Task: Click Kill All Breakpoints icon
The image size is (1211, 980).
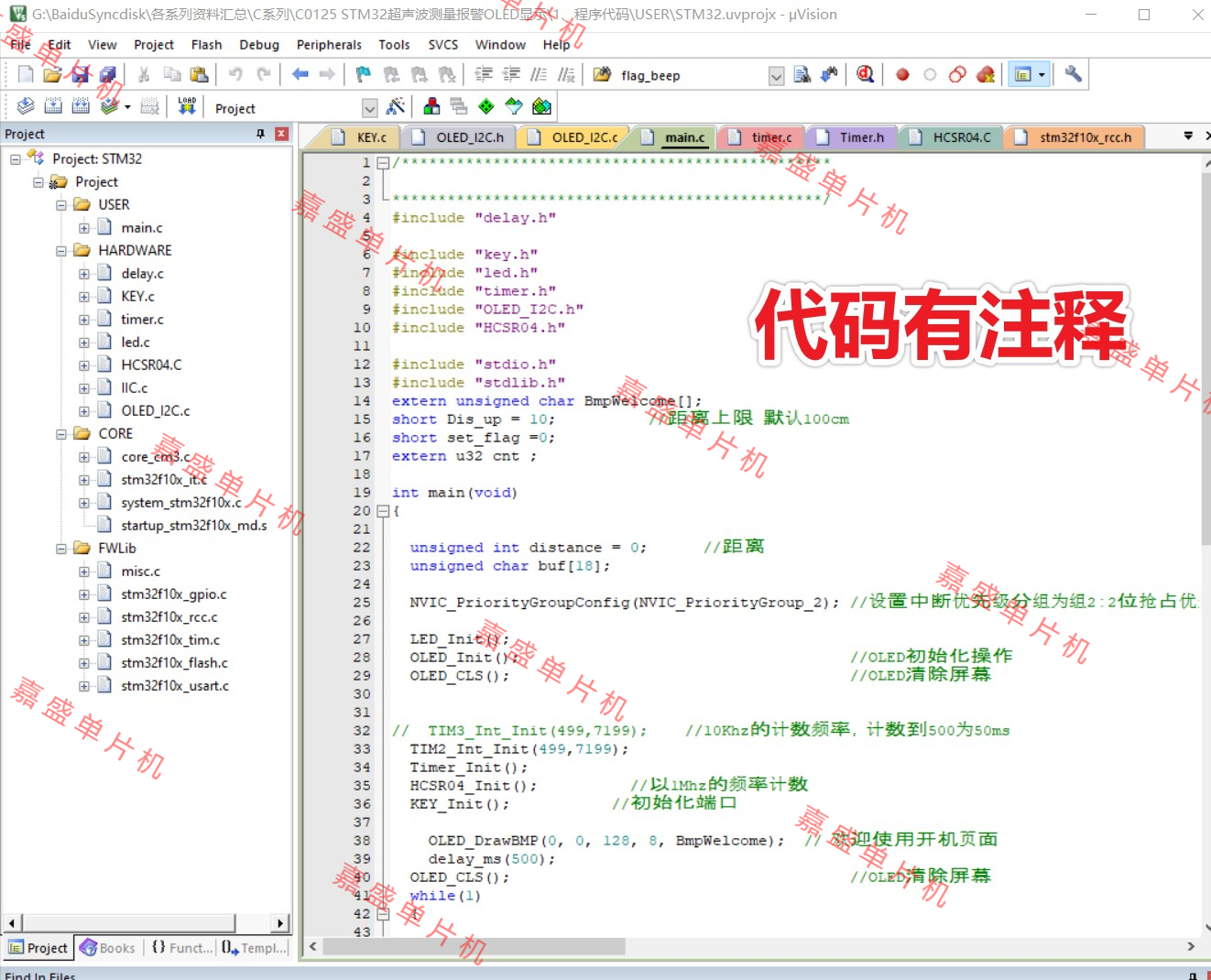Action: 986,75
